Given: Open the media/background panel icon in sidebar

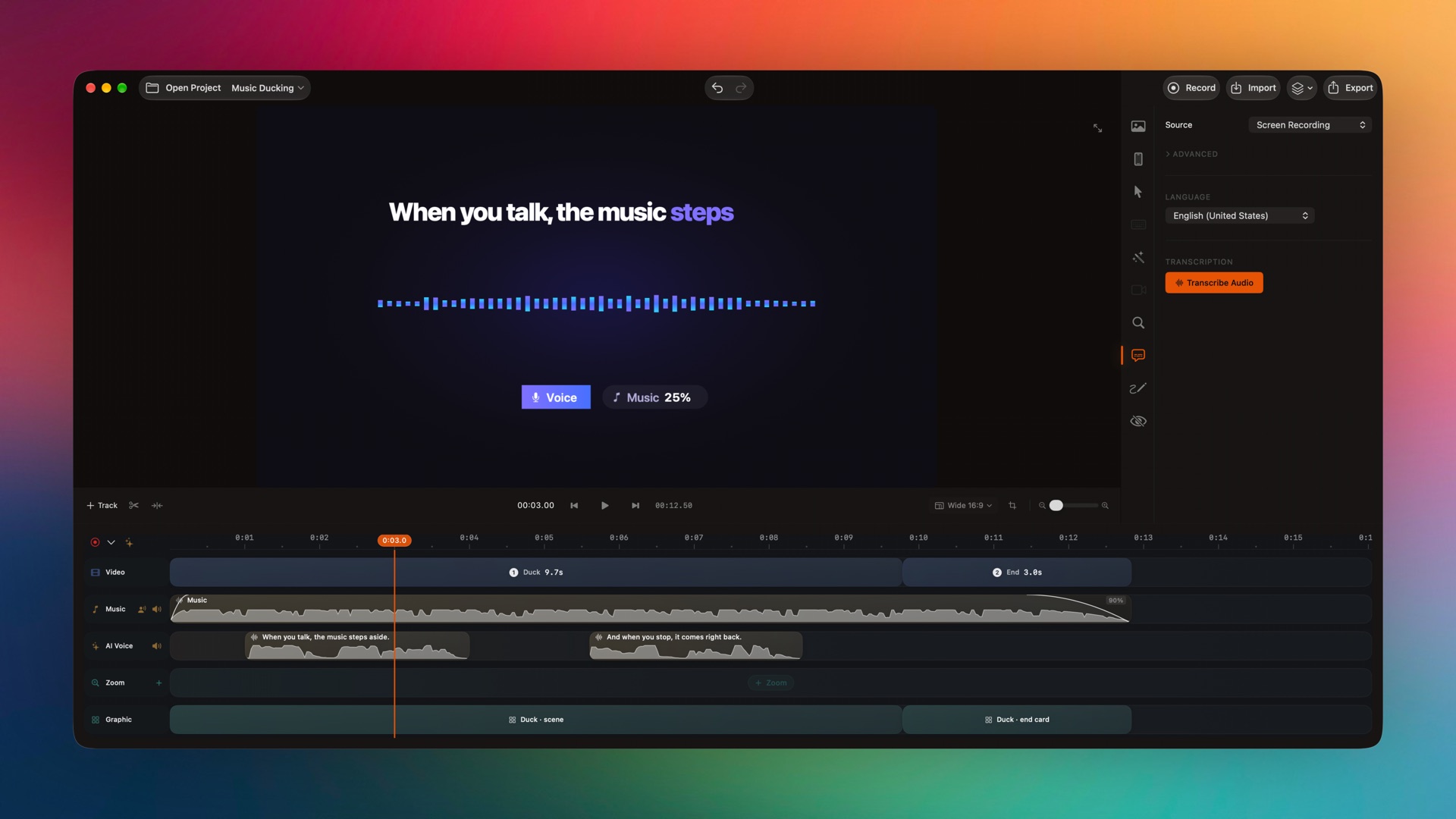Looking at the screenshot, I should [1137, 126].
